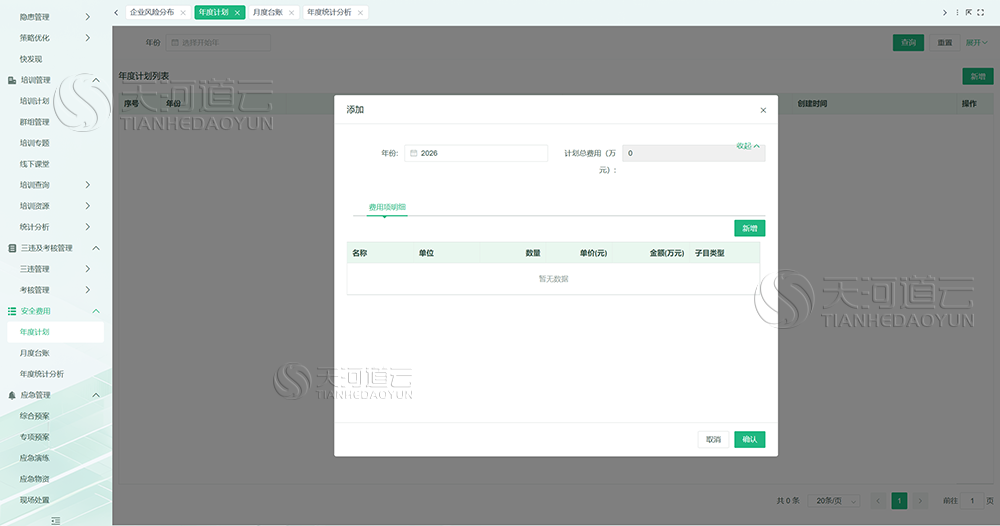
Task: Click 新增 button inside the 添加 dialog
Action: click(x=749, y=228)
